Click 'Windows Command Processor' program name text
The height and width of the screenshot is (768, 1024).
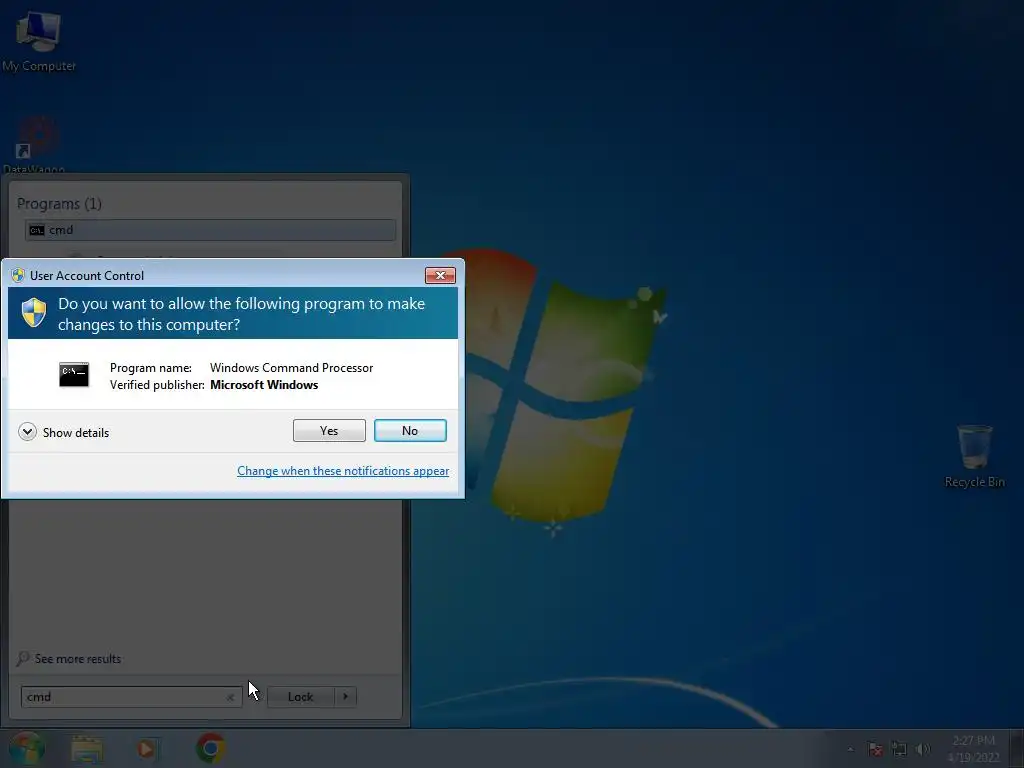[x=291, y=368]
